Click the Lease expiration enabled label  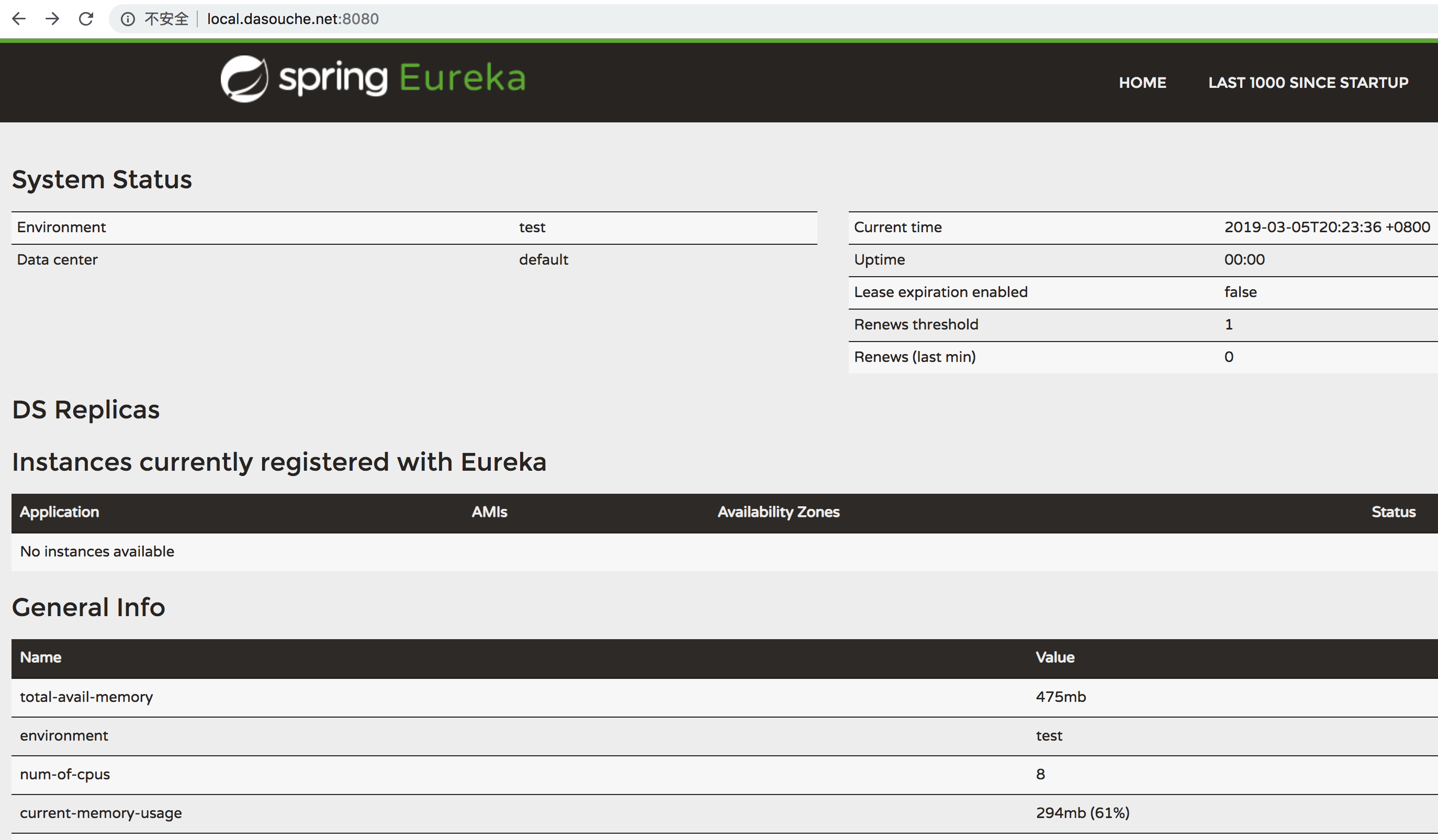[940, 292]
